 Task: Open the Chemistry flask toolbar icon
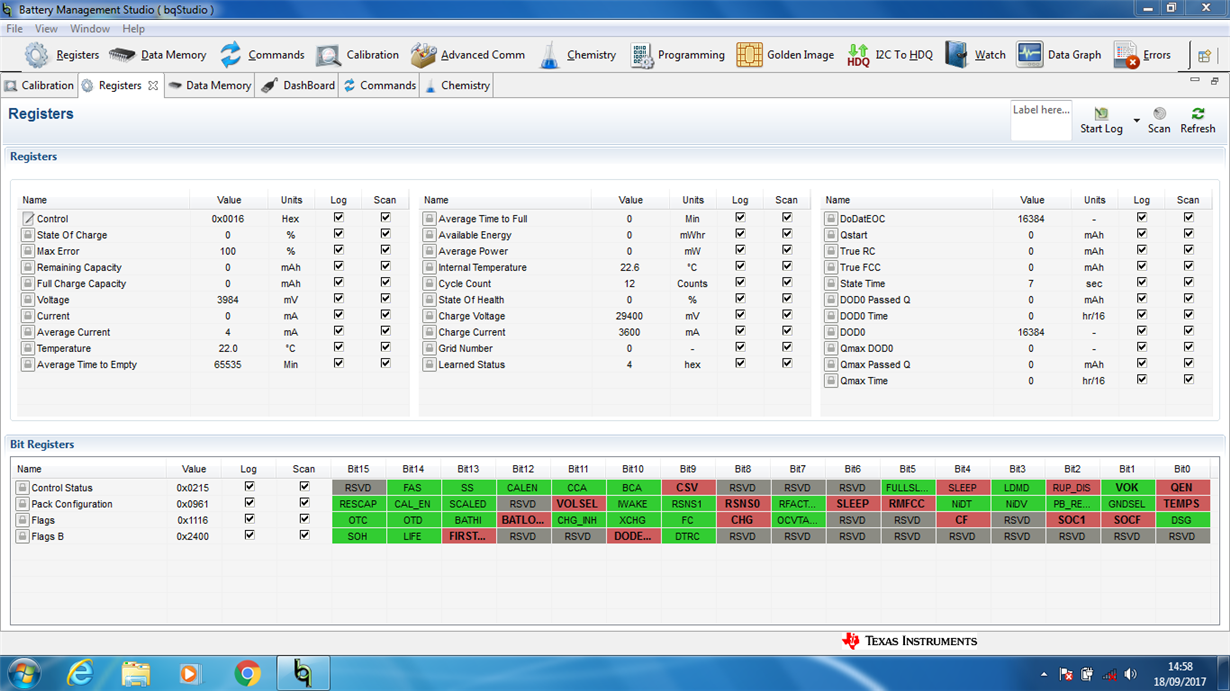click(x=549, y=55)
